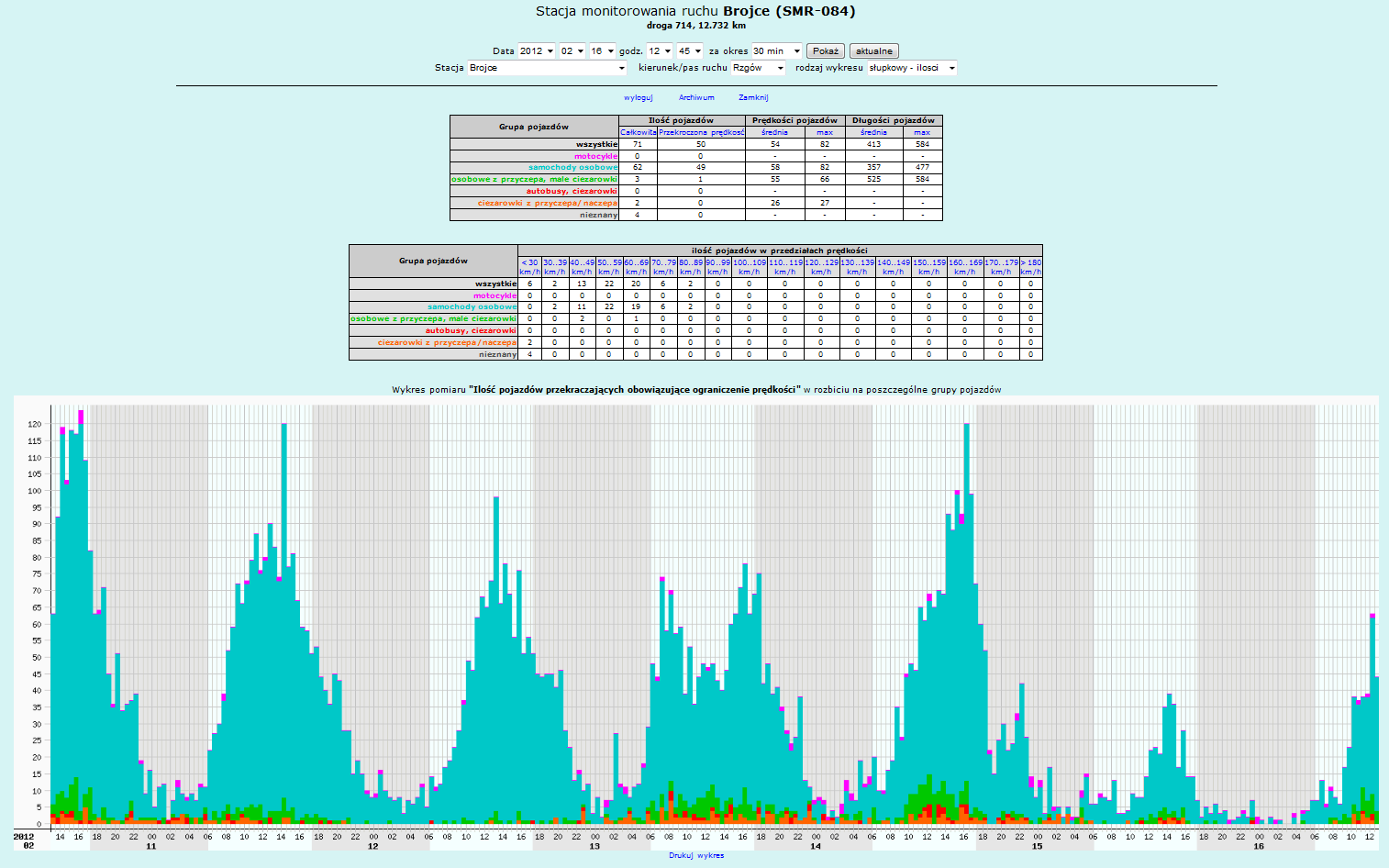This screenshot has width=1389, height=868.
Task: Click wszystkie row label in the first table
Action: click(x=596, y=144)
